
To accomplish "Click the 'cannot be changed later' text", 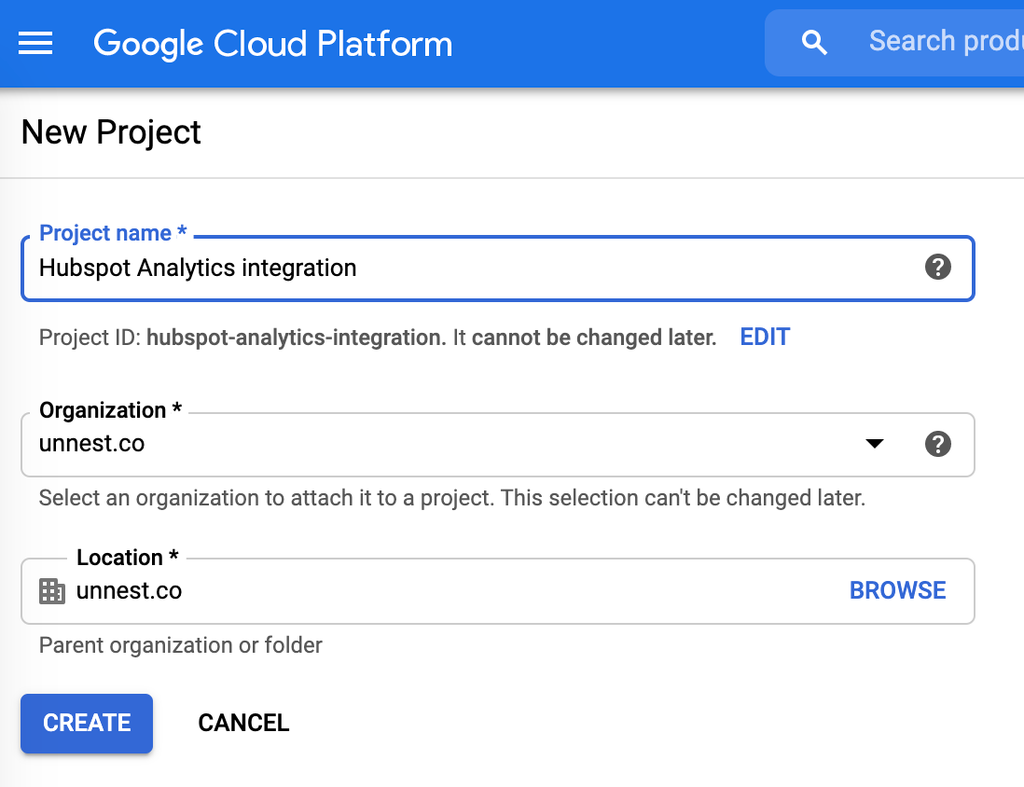I will 594,338.
